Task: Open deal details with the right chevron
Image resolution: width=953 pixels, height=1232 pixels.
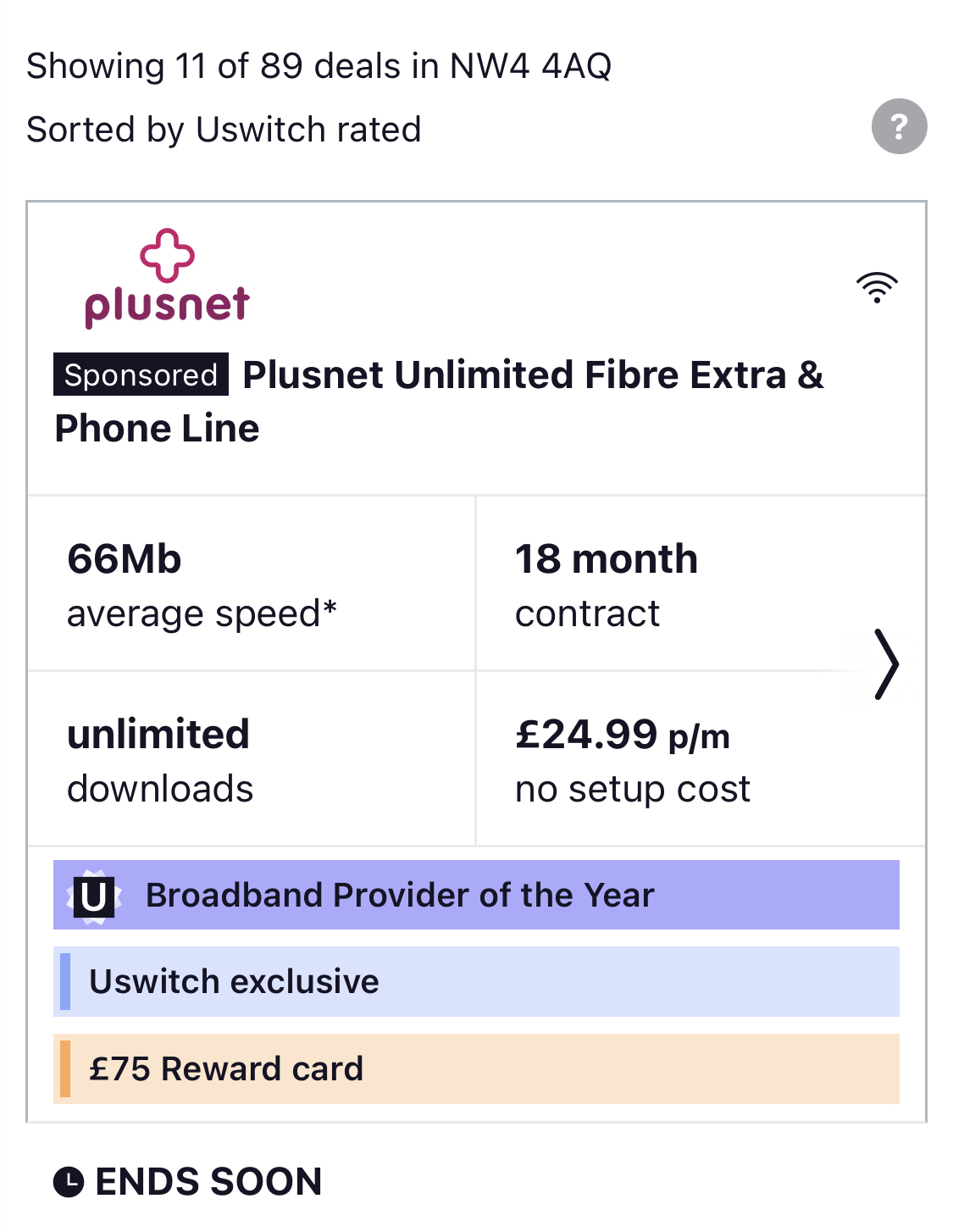Action: click(886, 664)
